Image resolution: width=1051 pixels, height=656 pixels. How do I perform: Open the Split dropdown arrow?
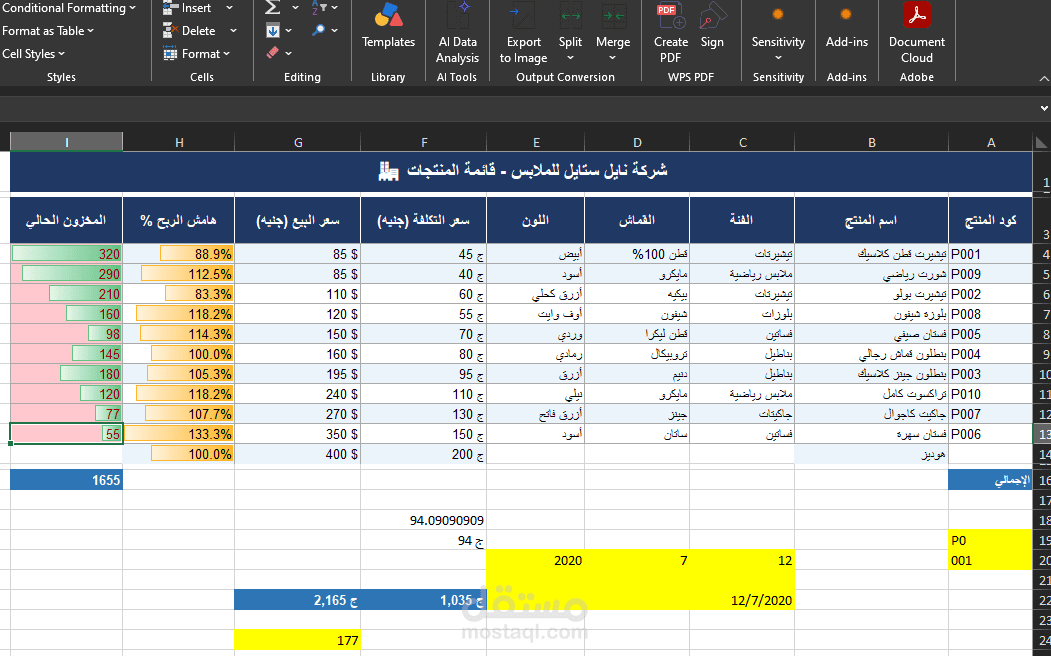[x=570, y=58]
